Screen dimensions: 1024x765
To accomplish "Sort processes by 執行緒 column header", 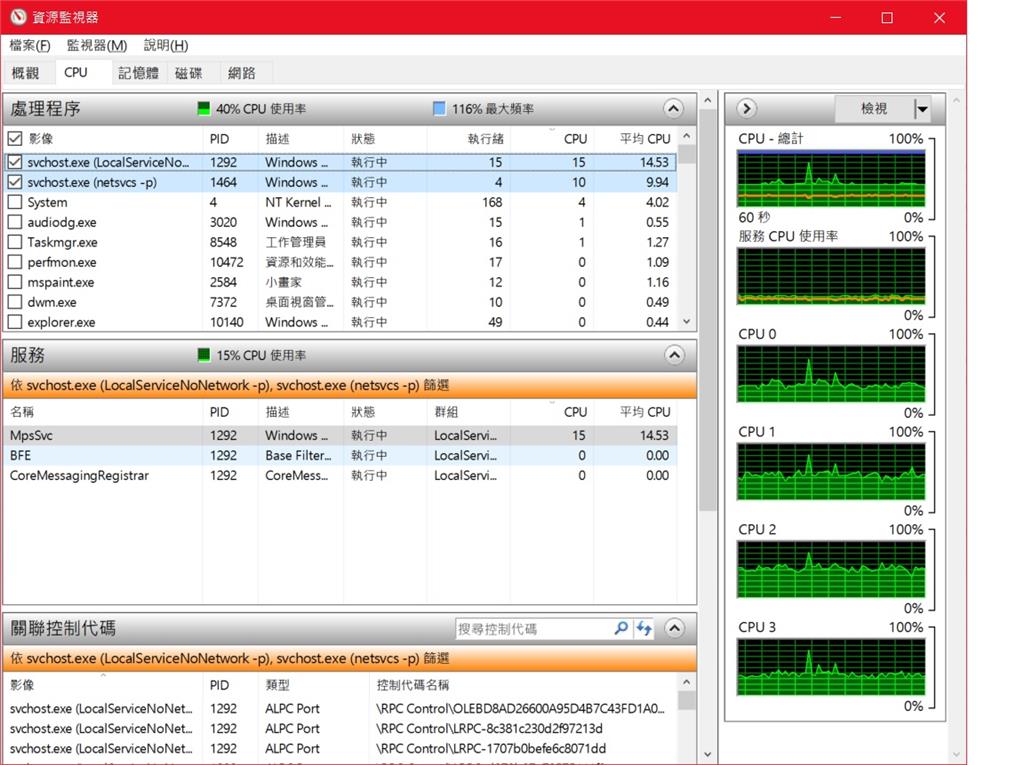I will [468, 138].
